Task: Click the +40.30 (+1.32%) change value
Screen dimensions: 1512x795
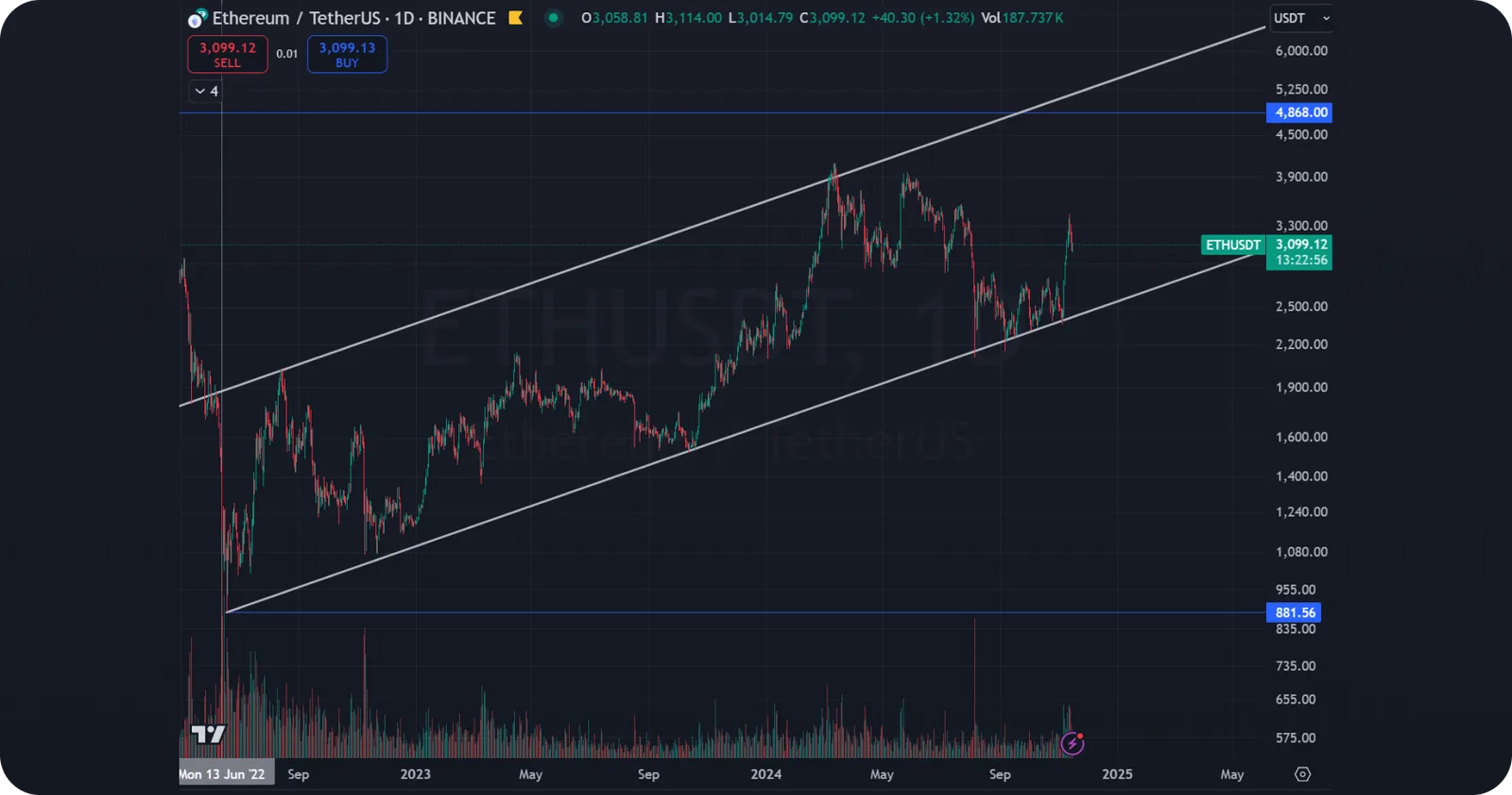Action: click(922, 18)
